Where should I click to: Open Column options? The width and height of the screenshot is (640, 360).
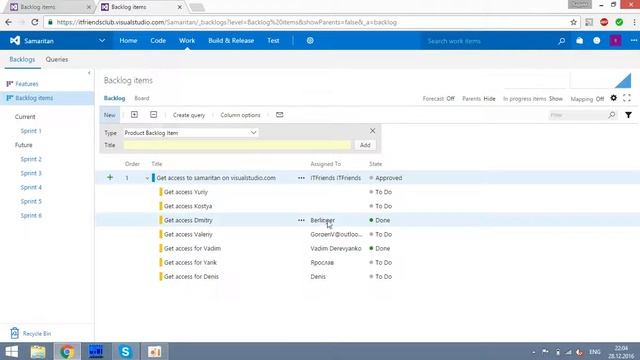(x=240, y=115)
